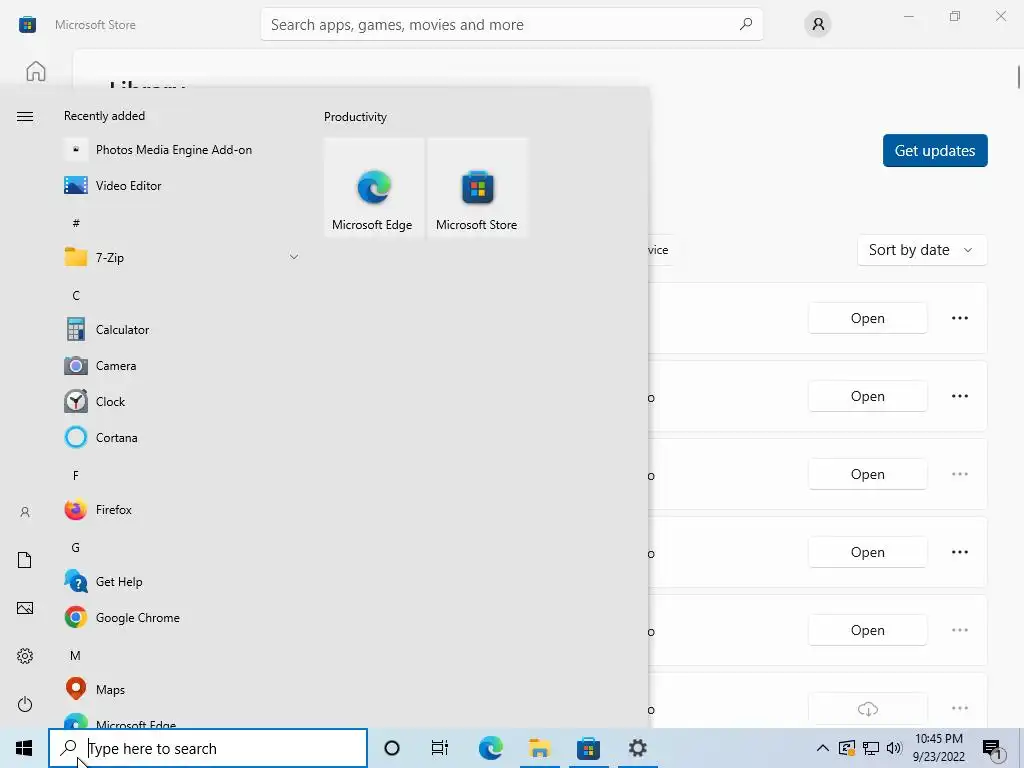
Task: Open the Sort by date dropdown
Action: pos(922,250)
